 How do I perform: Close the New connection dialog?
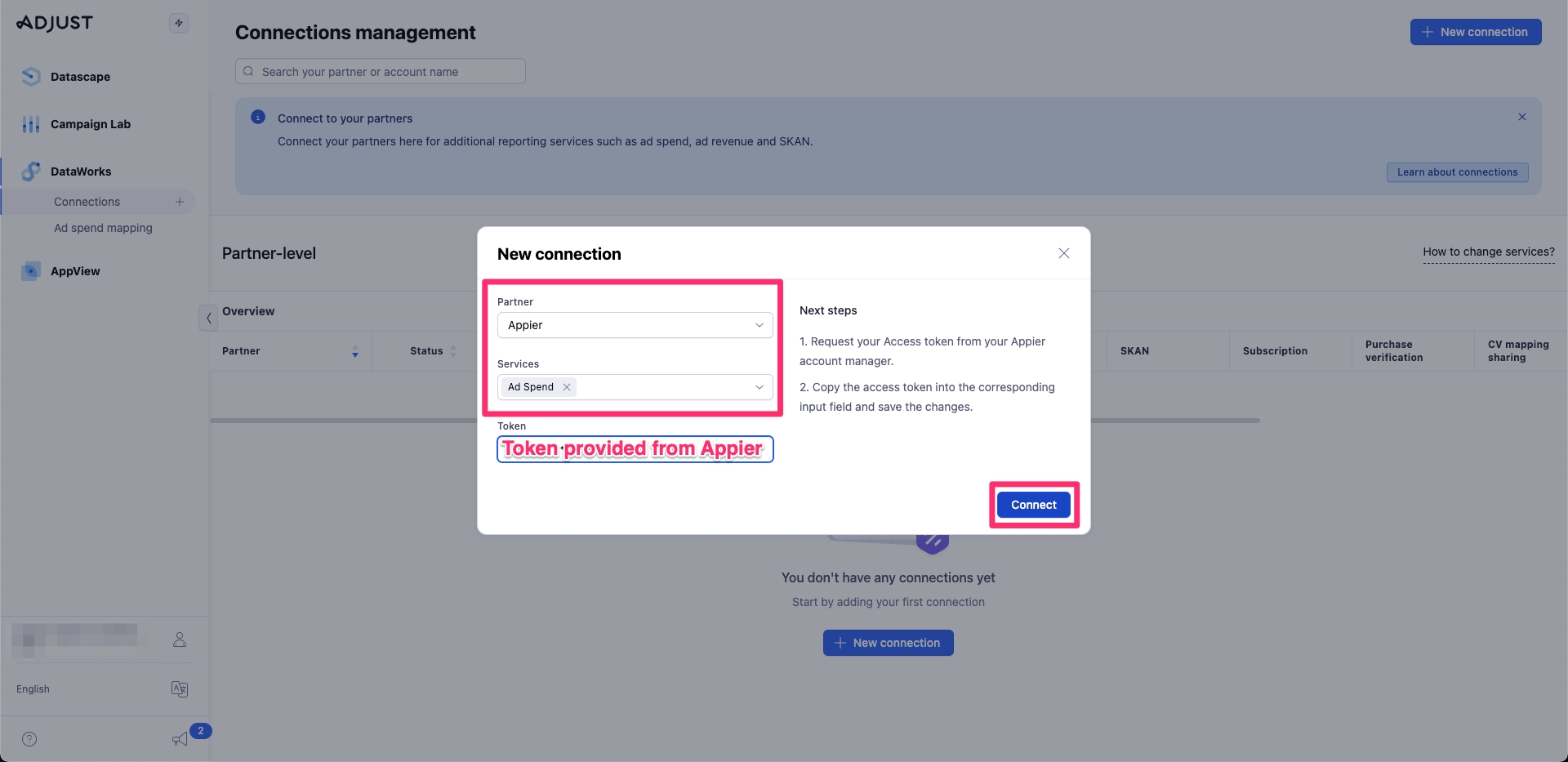coord(1063,253)
